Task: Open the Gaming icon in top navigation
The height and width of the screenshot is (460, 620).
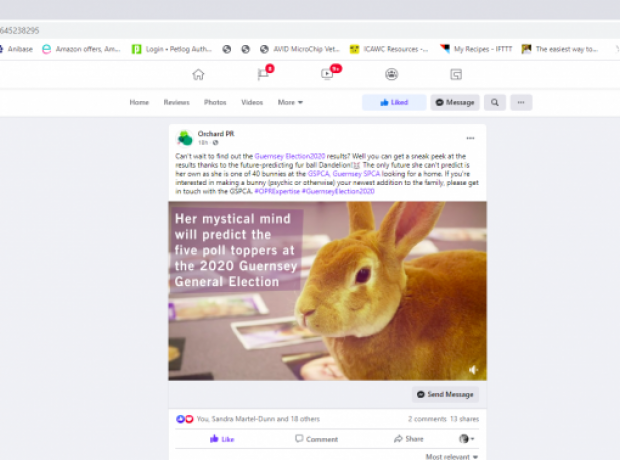Action: pos(456,74)
